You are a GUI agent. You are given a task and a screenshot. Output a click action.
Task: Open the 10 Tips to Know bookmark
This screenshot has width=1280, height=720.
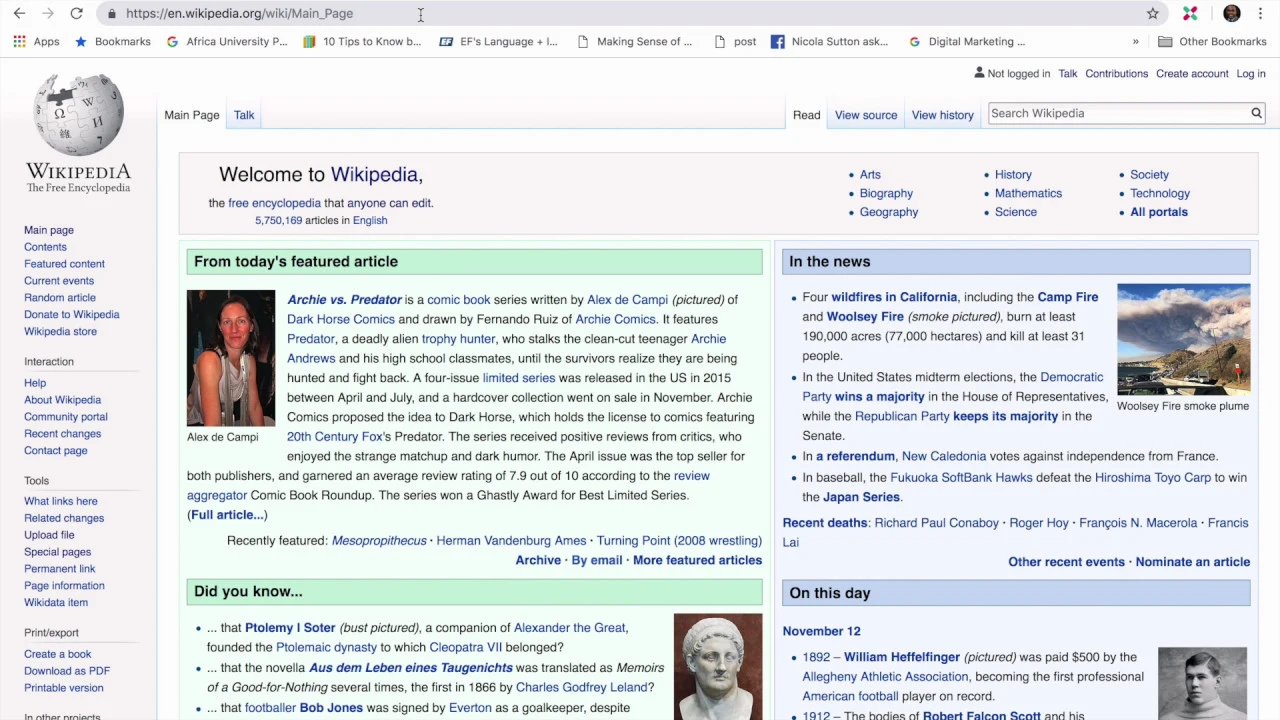(362, 42)
